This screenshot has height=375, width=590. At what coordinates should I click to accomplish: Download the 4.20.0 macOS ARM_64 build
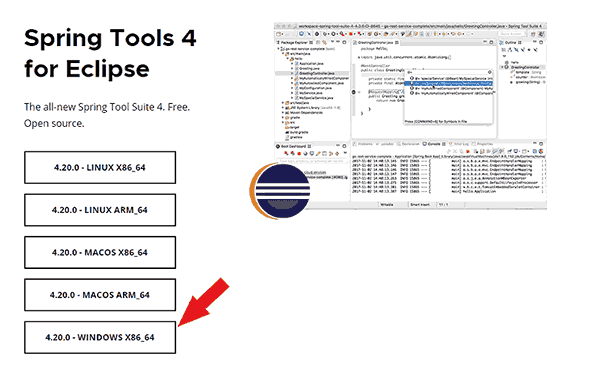tap(100, 295)
